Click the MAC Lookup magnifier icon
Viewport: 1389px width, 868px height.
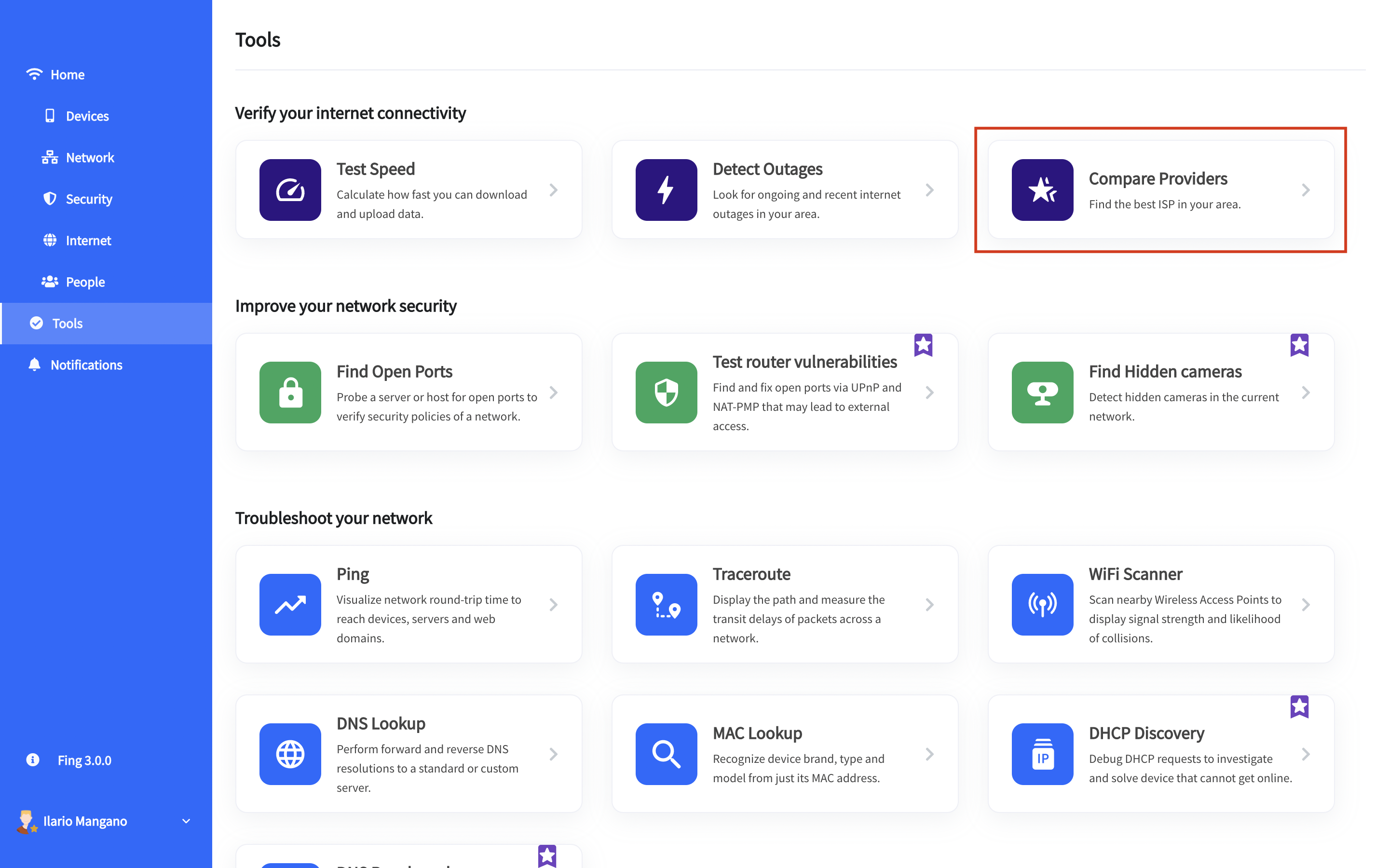coord(666,754)
